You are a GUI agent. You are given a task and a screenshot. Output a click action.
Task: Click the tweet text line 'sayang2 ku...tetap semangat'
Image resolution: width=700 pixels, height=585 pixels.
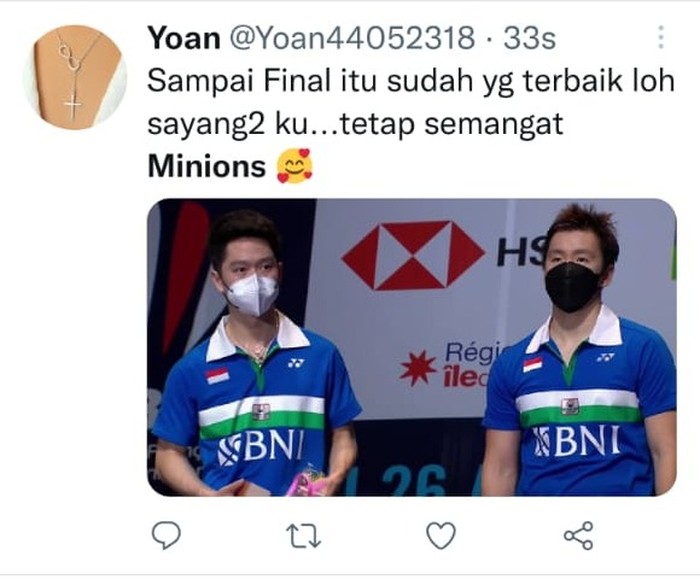click(355, 124)
